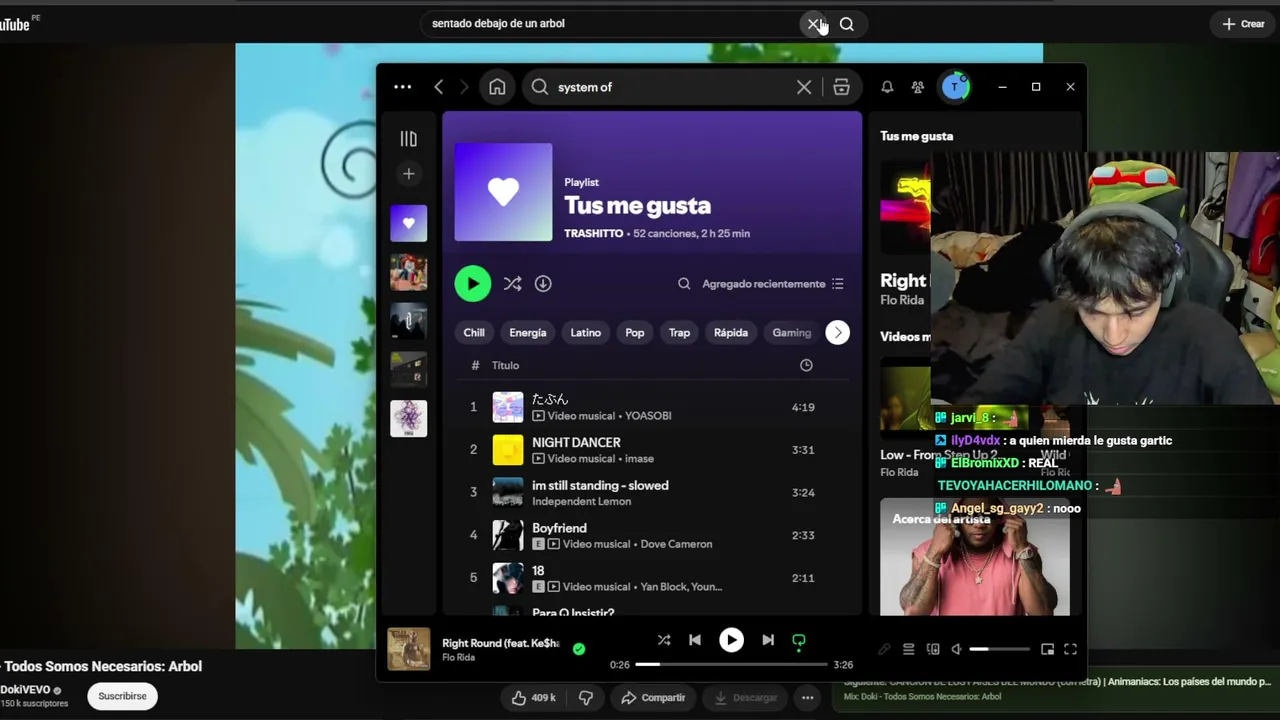Skip to next track
Viewport: 1280px width, 720px height.
pyautogui.click(x=768, y=640)
